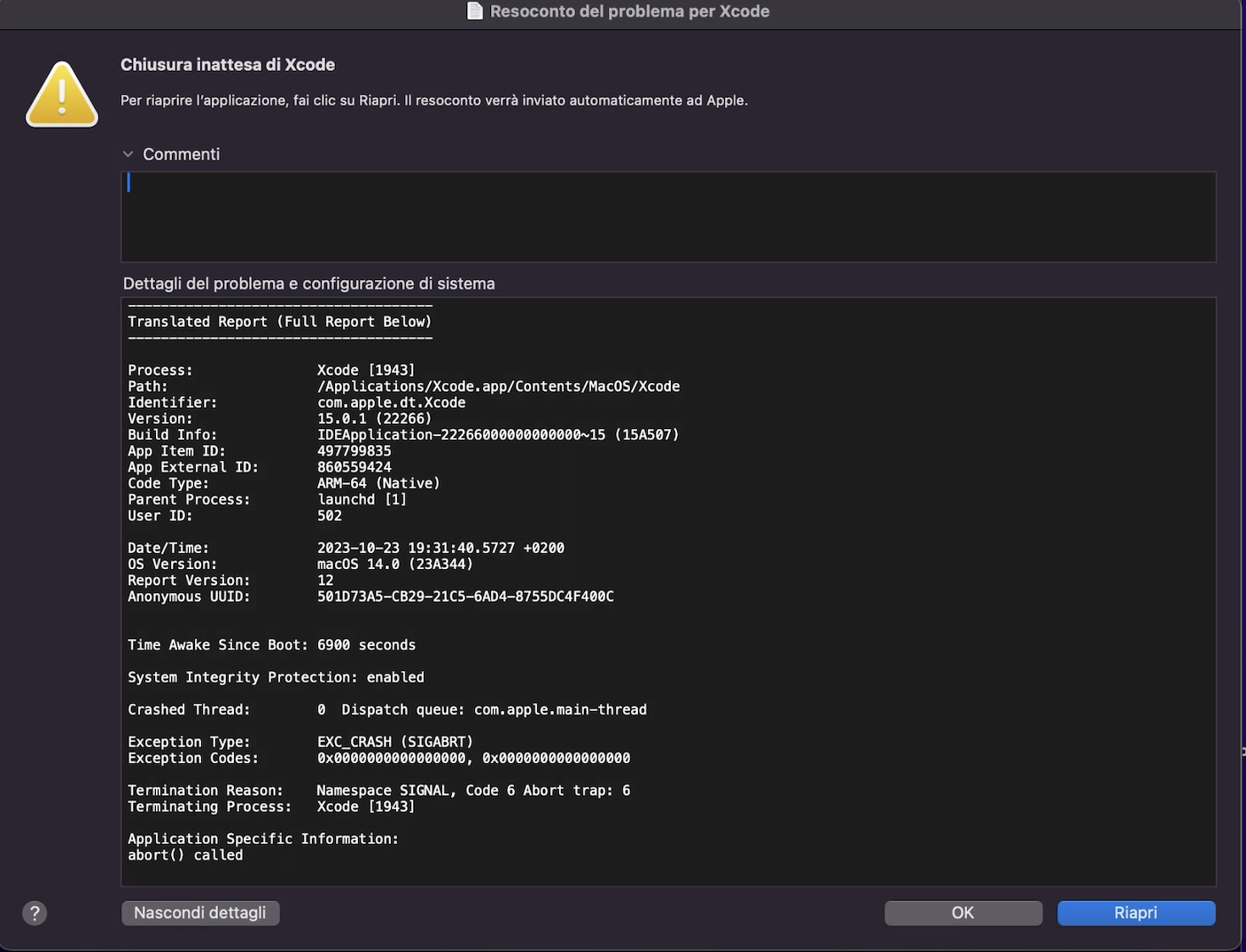This screenshot has width=1246, height=952.
Task: Click the 'abort() called' line
Action: [x=185, y=855]
